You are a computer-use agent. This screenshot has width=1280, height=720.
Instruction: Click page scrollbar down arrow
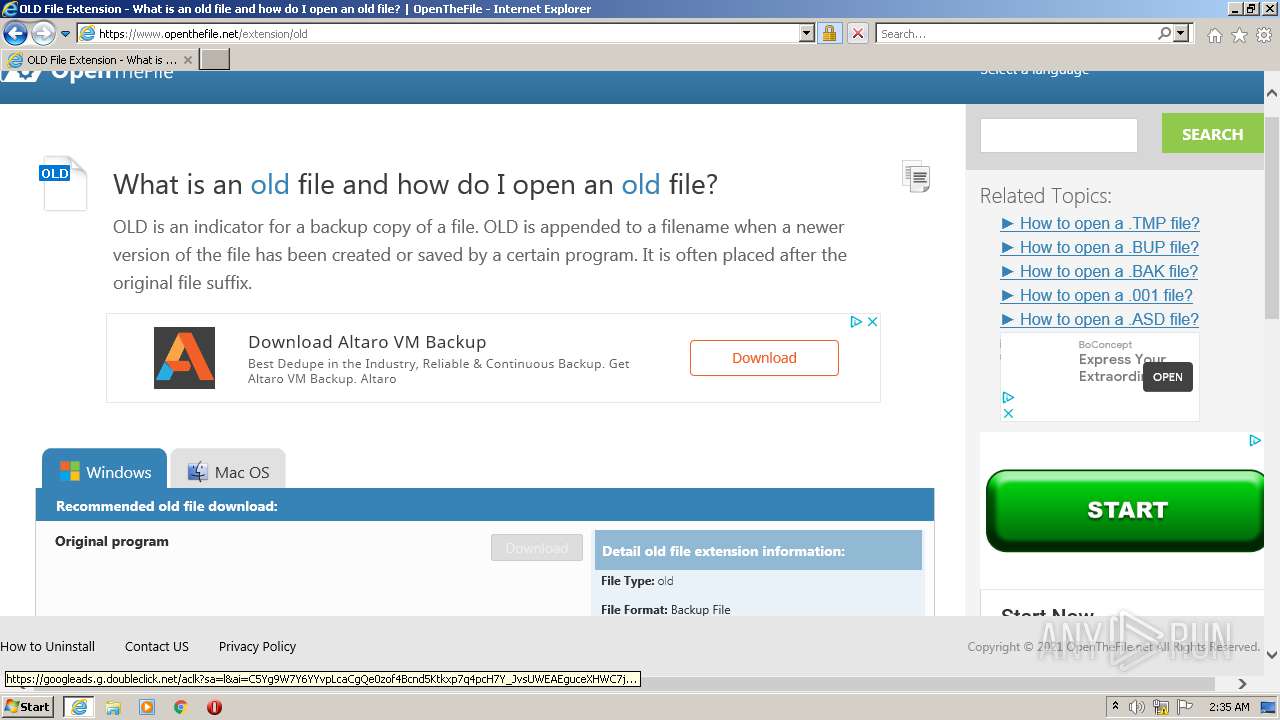click(x=1272, y=655)
